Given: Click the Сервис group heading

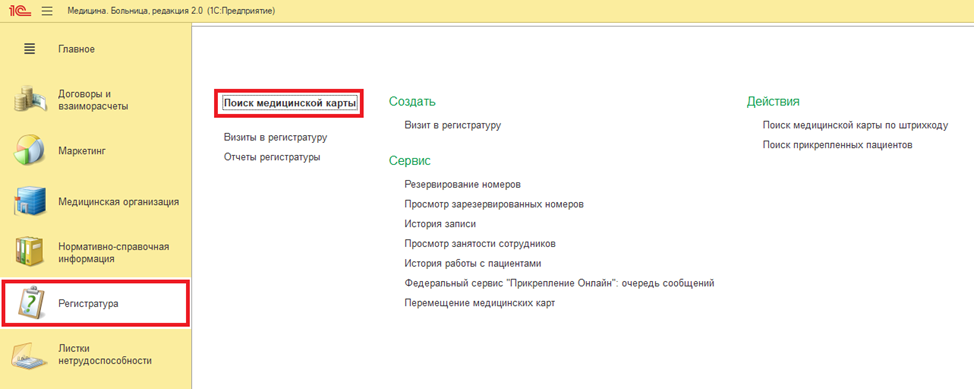Looking at the screenshot, I should point(410,161).
